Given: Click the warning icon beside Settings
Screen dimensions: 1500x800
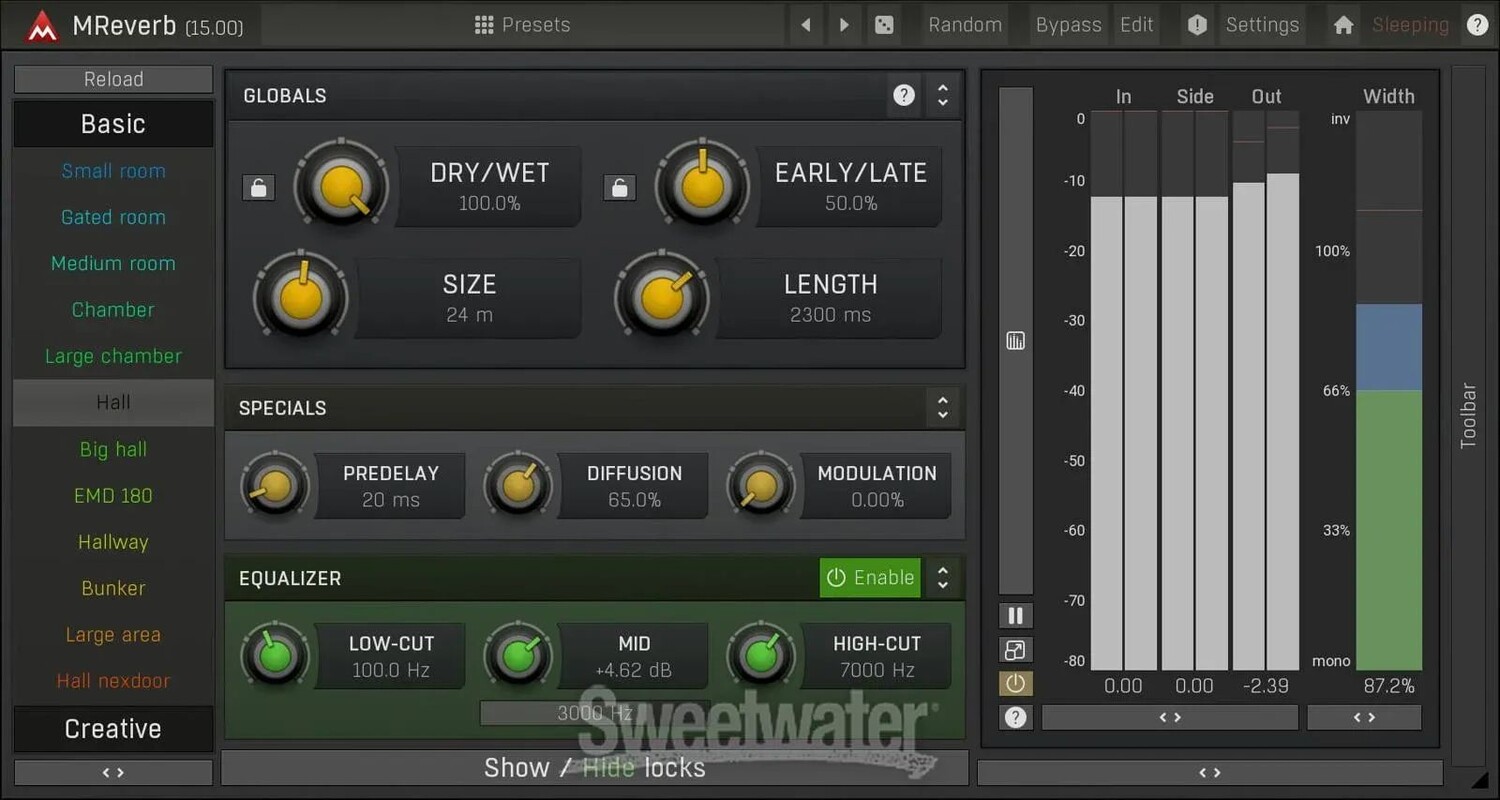Looking at the screenshot, I should [1197, 25].
